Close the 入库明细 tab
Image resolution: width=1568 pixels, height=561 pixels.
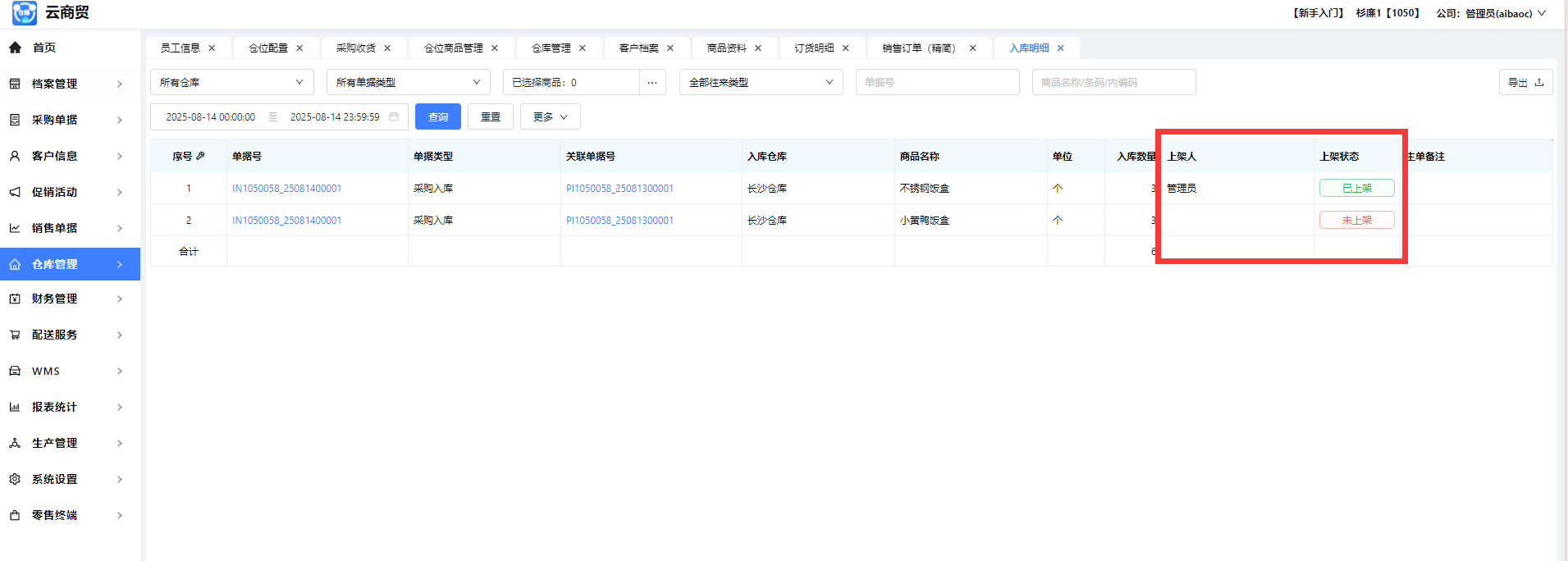point(1060,48)
